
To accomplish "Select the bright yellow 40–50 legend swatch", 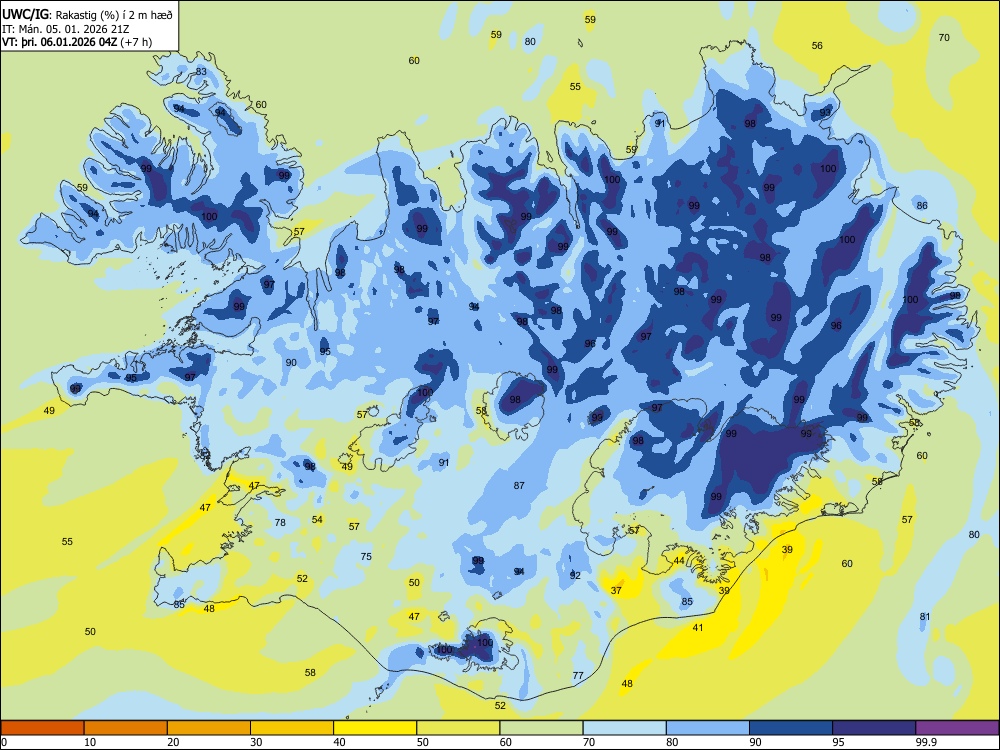I will click(x=375, y=728).
